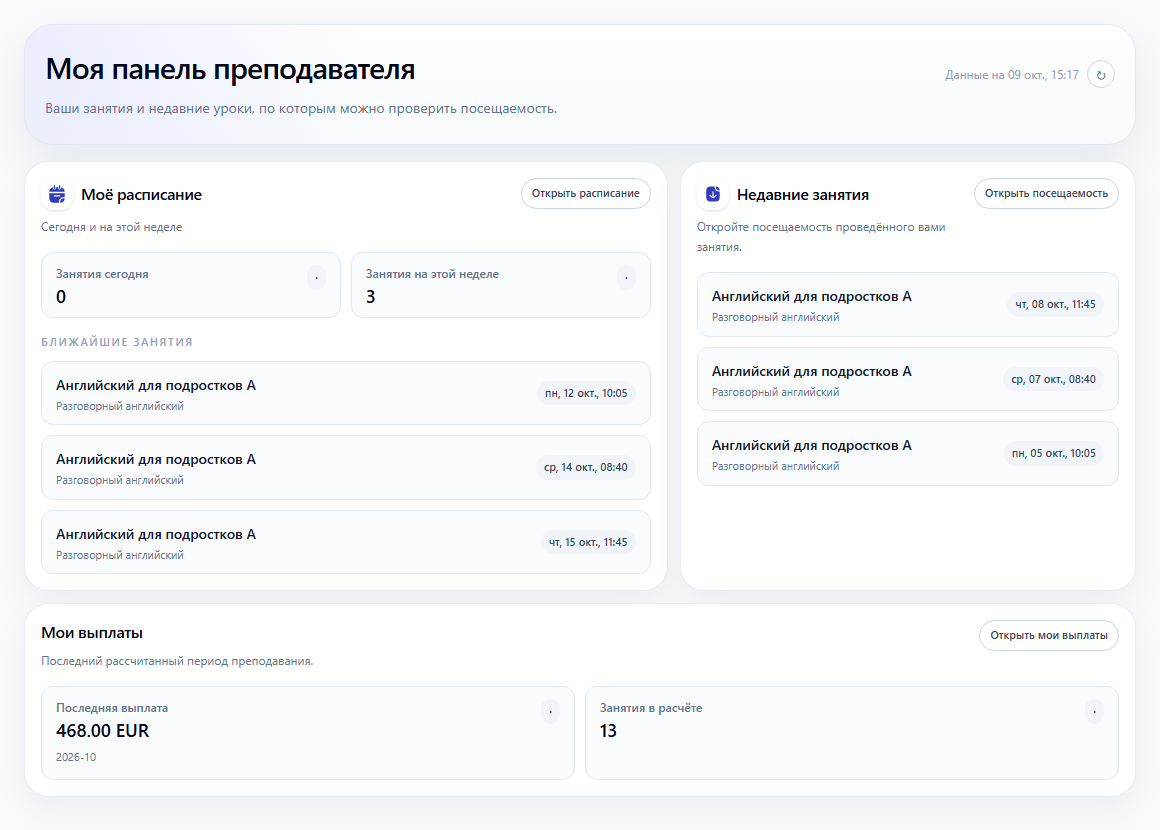This screenshot has width=1160, height=830.
Task: Open recent lesson from пн, 05 окт., 10:05
Action: coord(907,453)
